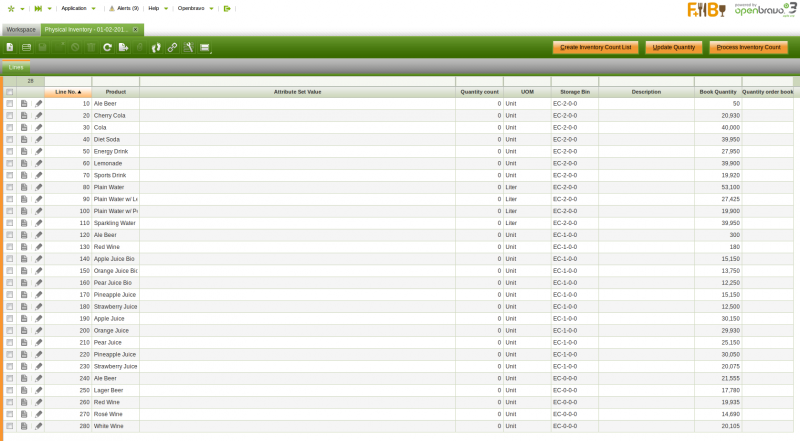Open the form view icon for Cola row
800x441 pixels.
(24, 127)
